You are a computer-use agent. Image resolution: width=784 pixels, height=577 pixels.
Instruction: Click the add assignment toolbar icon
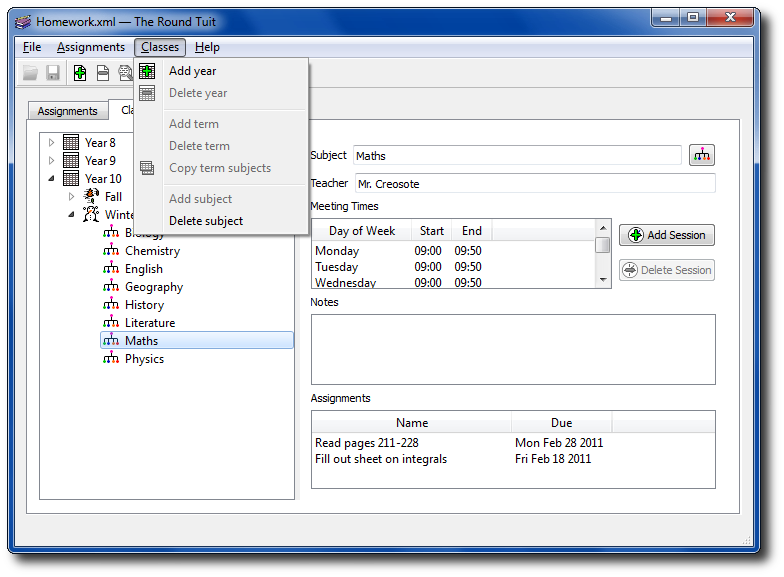point(80,73)
